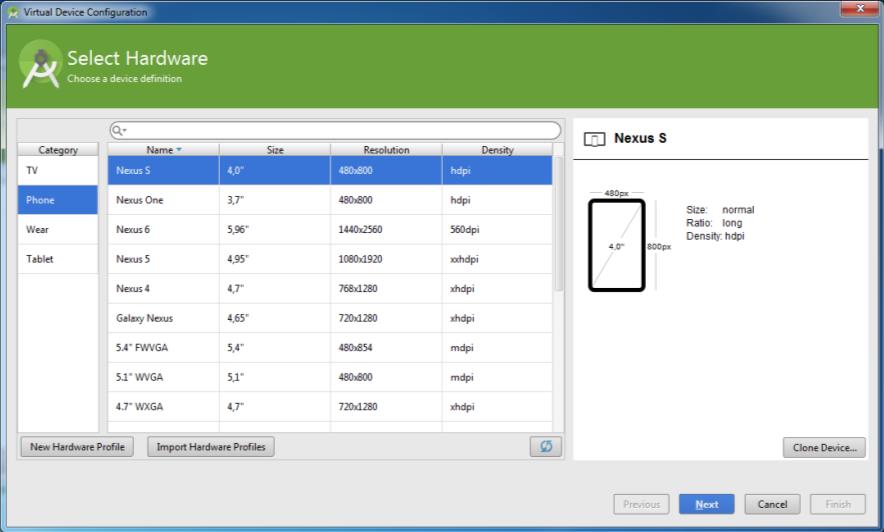Viewport: 884px width, 532px height.
Task: Click Import Hardware Profiles button
Action: (x=211, y=447)
